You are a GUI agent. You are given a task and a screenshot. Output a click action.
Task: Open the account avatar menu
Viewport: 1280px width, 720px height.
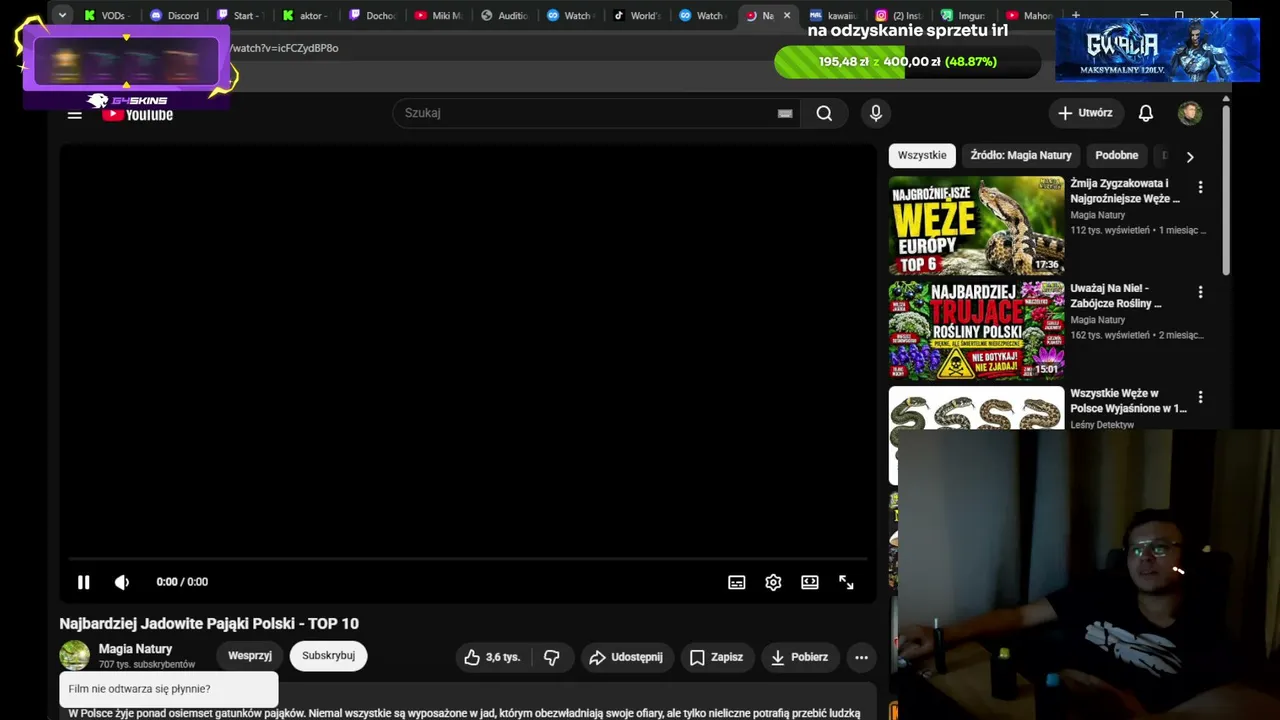click(1190, 113)
